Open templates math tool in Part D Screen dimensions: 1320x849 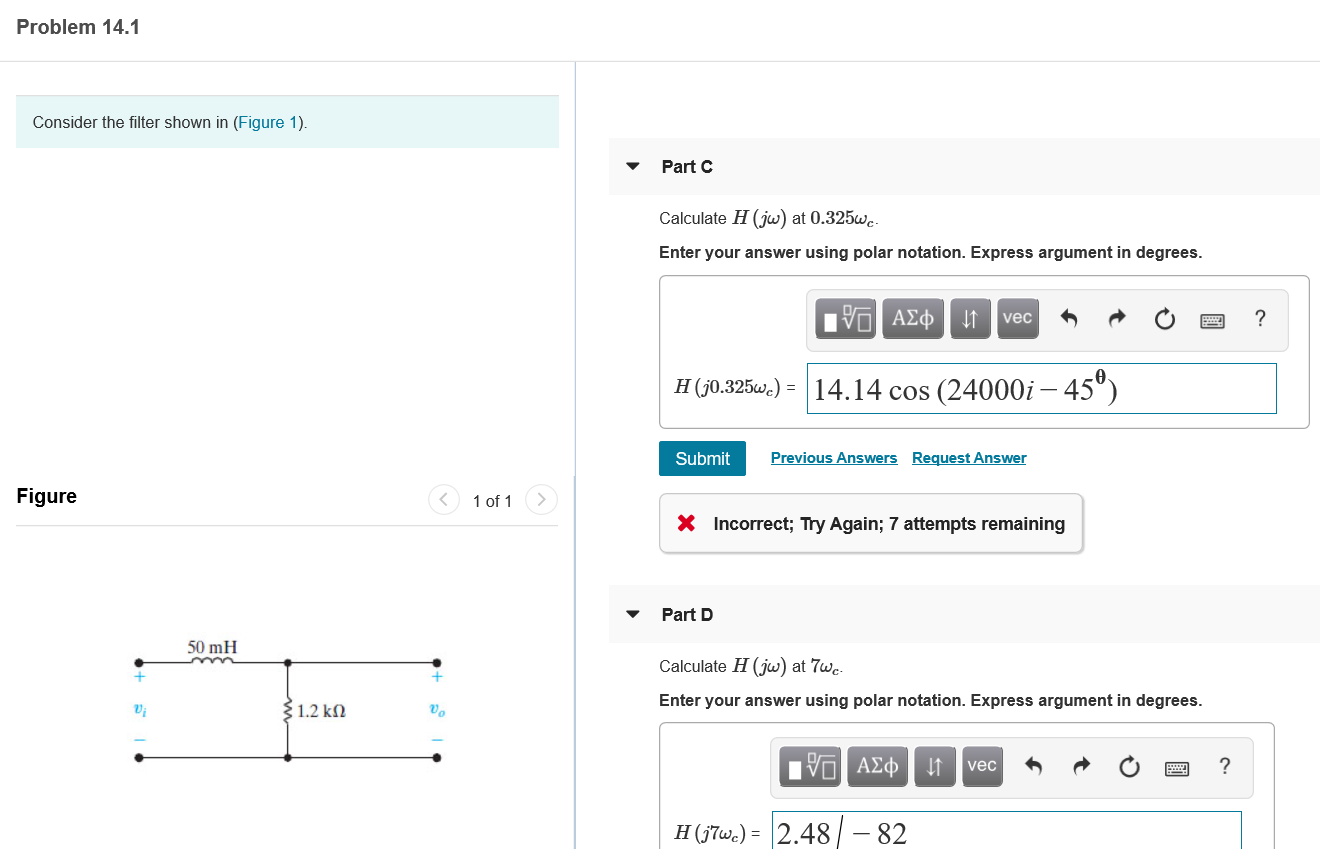coord(811,767)
